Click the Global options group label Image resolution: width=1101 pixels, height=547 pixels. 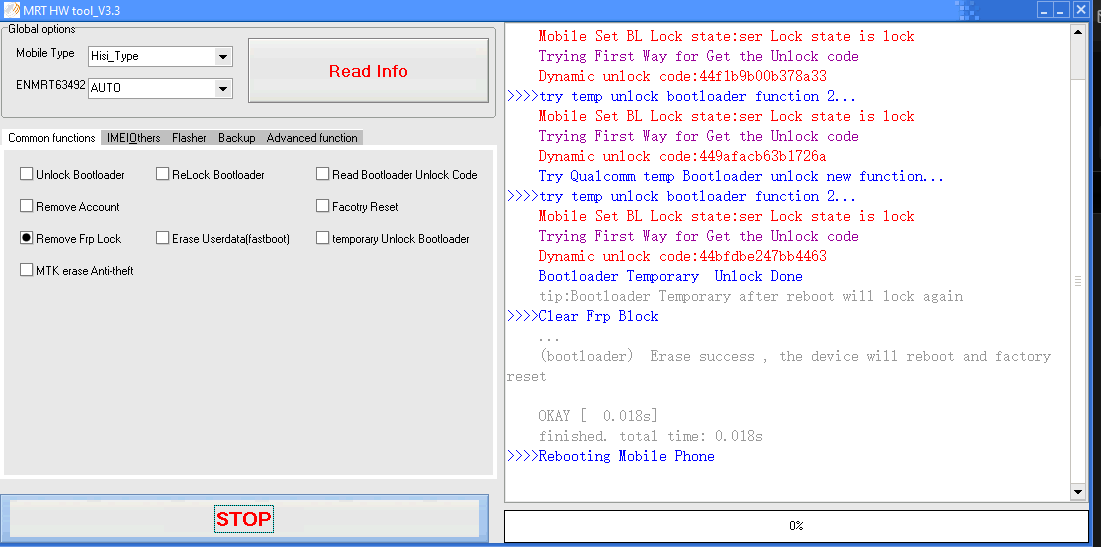tap(41, 29)
